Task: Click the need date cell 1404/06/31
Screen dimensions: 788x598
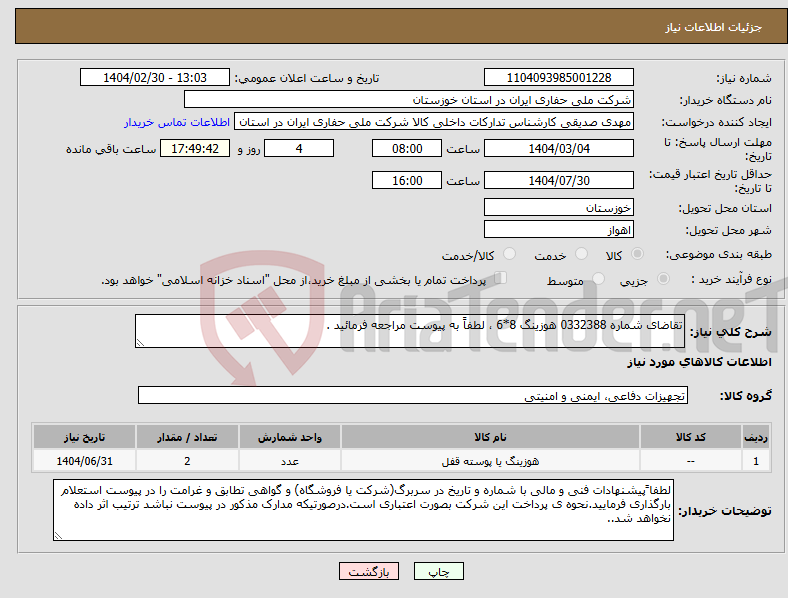Action: 84,461
